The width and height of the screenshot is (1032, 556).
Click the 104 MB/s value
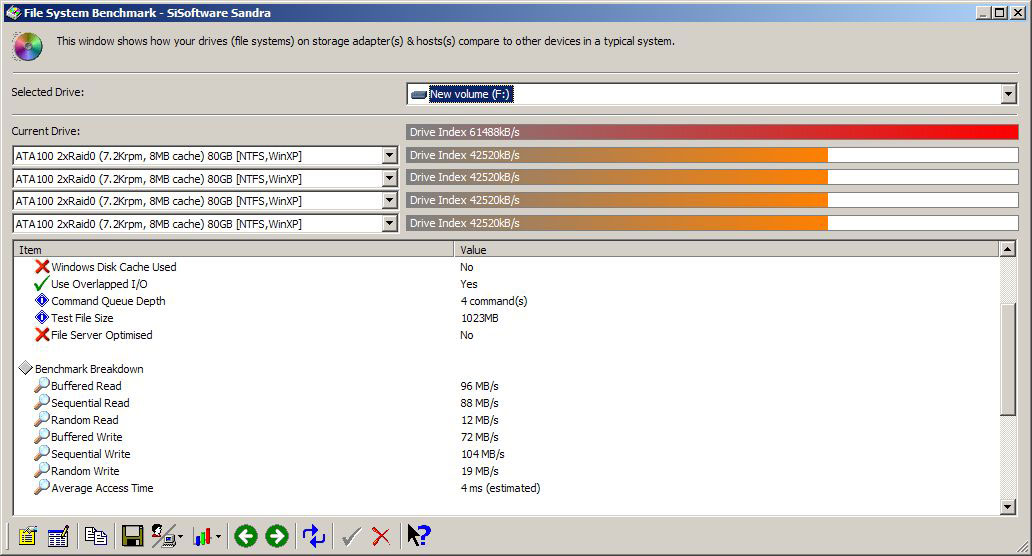(x=482, y=454)
